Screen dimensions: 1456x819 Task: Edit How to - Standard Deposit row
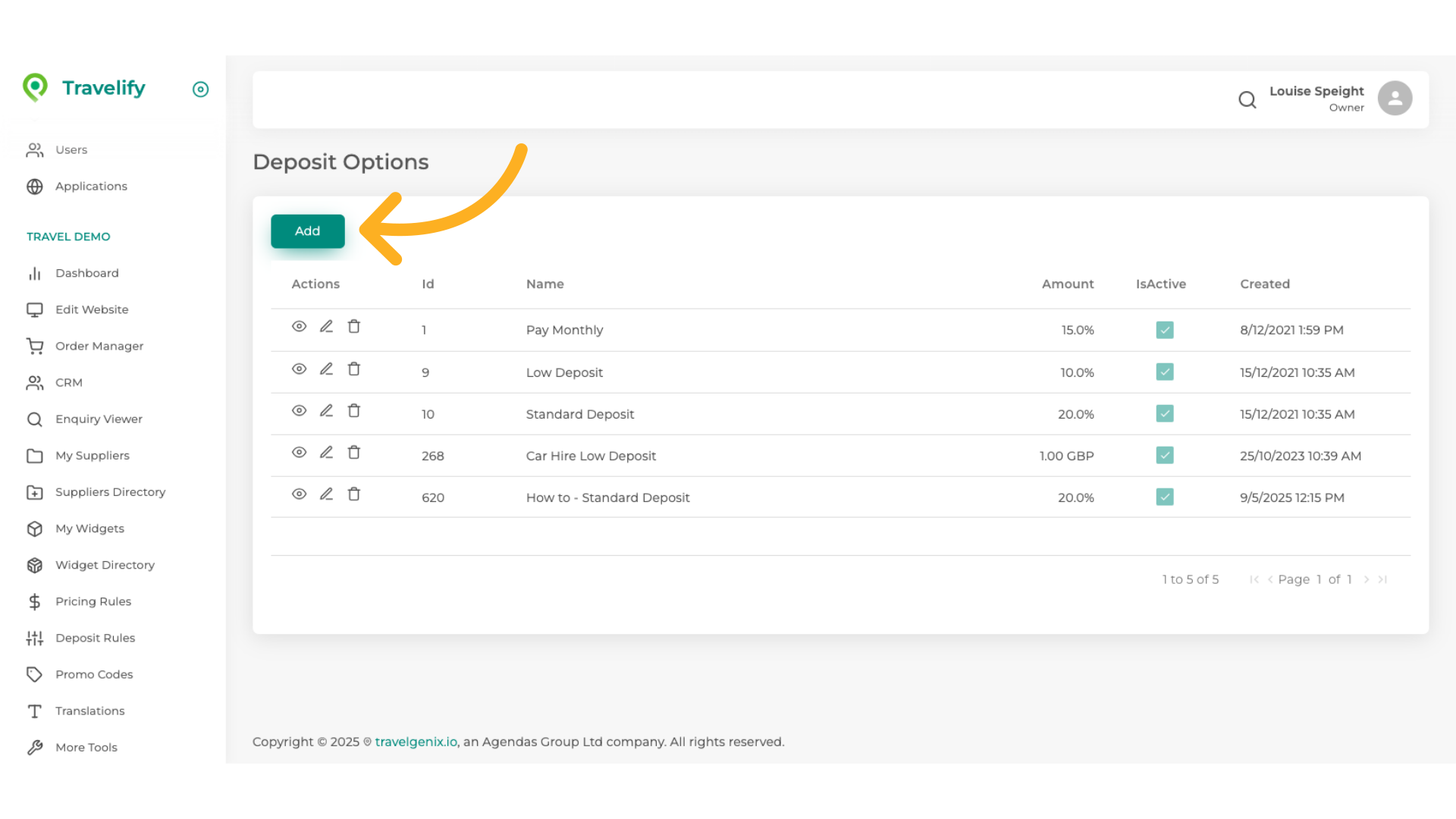tap(326, 494)
